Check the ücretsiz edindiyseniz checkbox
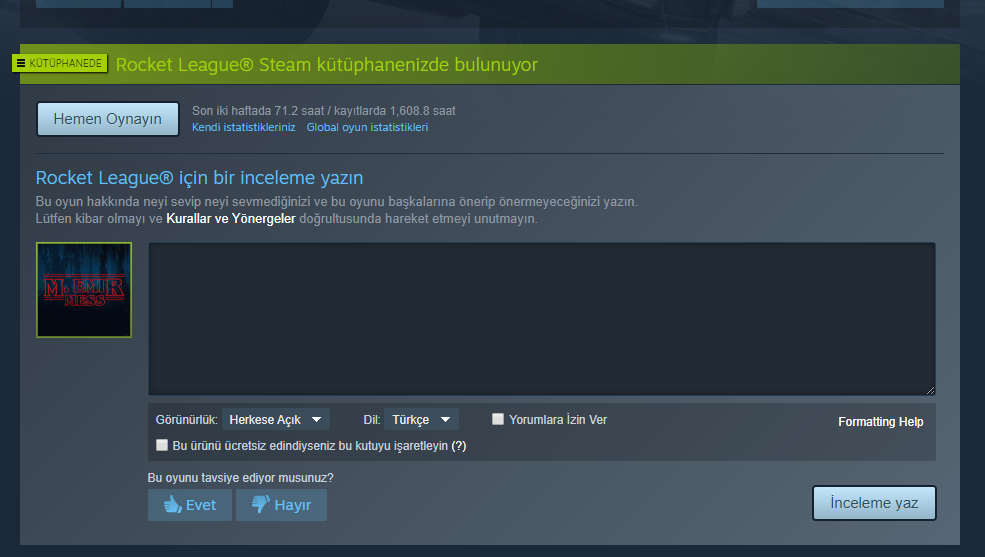Screen dimensions: 985x557 [161, 445]
